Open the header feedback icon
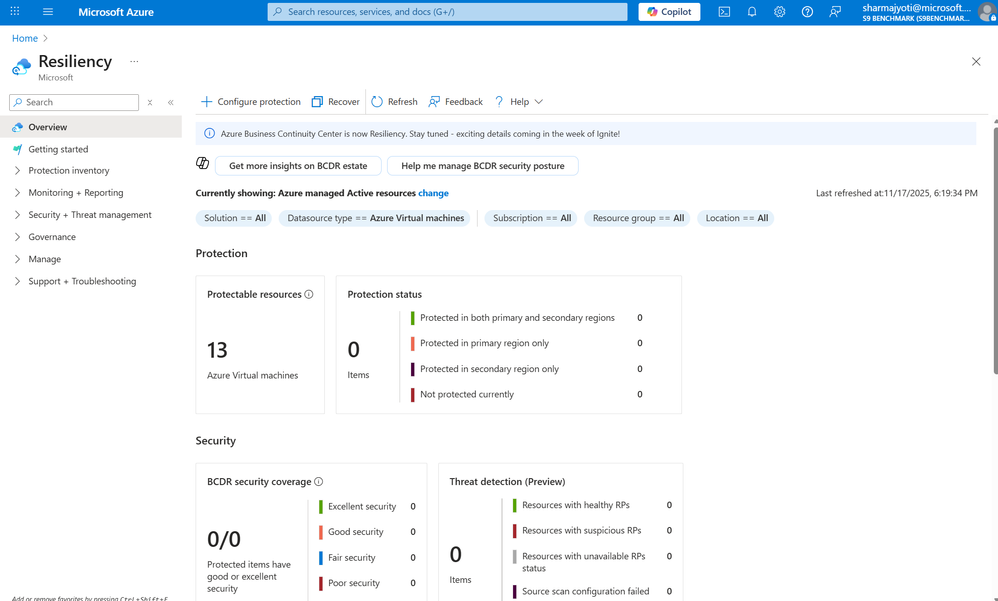The width and height of the screenshot is (998, 601). [834, 11]
